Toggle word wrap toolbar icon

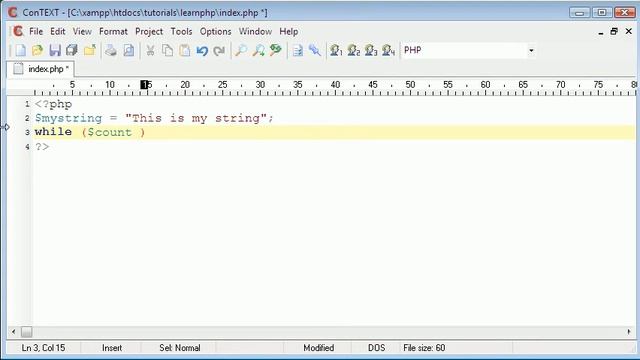coord(298,50)
